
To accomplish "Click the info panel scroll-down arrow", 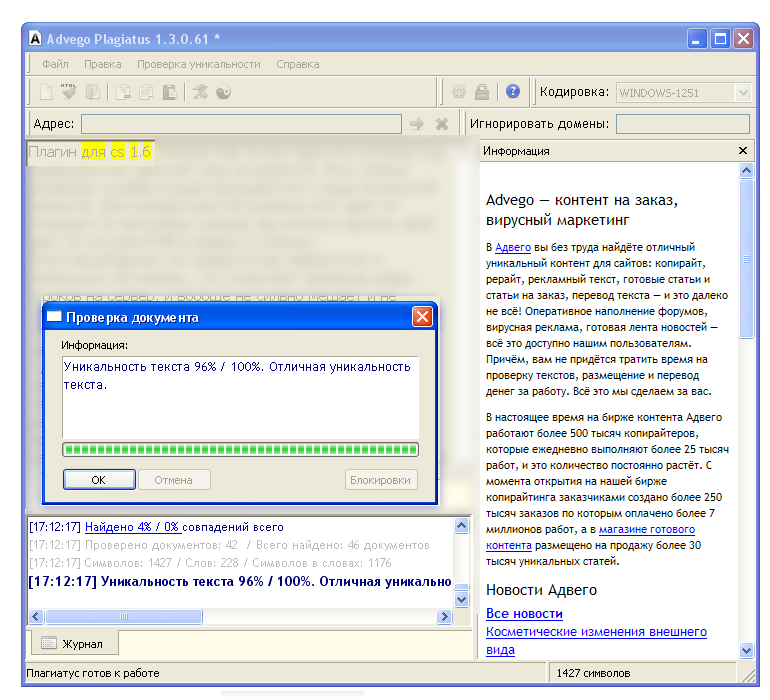I will point(746,650).
